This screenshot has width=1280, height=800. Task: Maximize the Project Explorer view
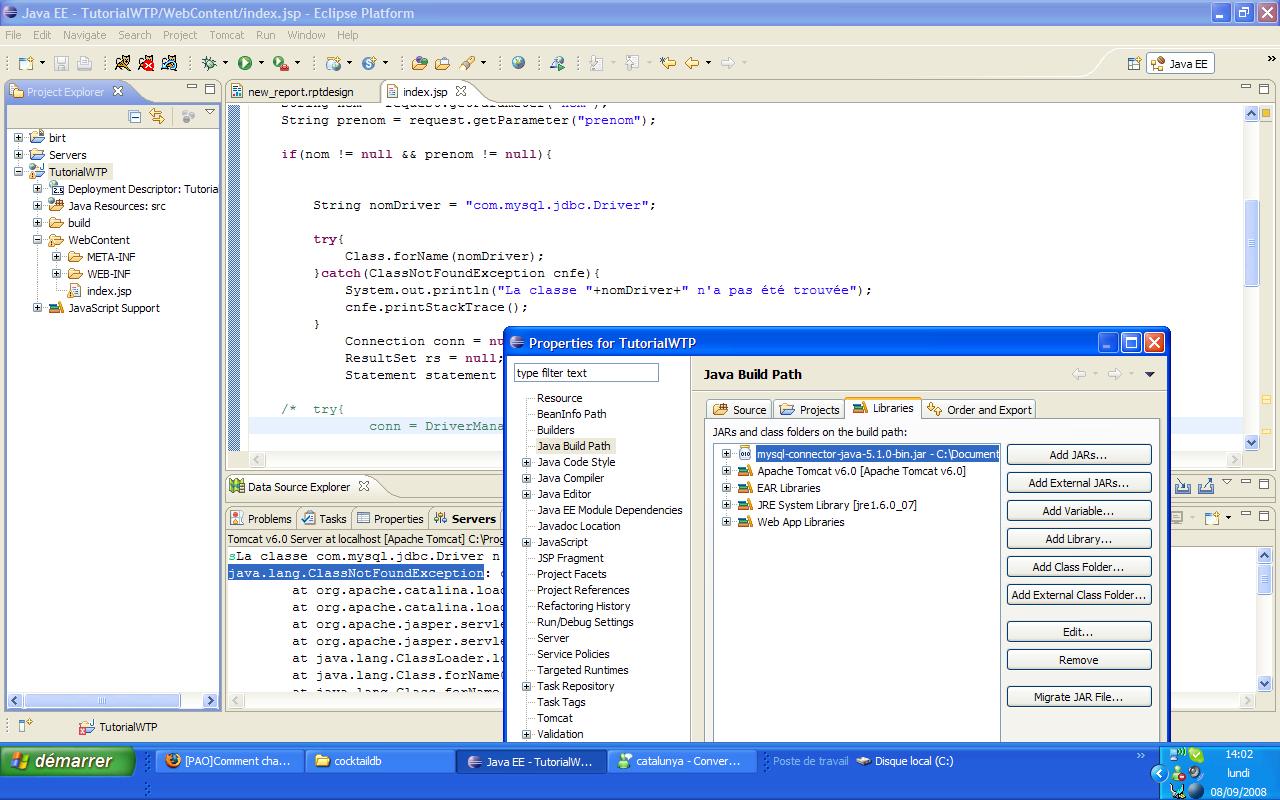[210, 91]
